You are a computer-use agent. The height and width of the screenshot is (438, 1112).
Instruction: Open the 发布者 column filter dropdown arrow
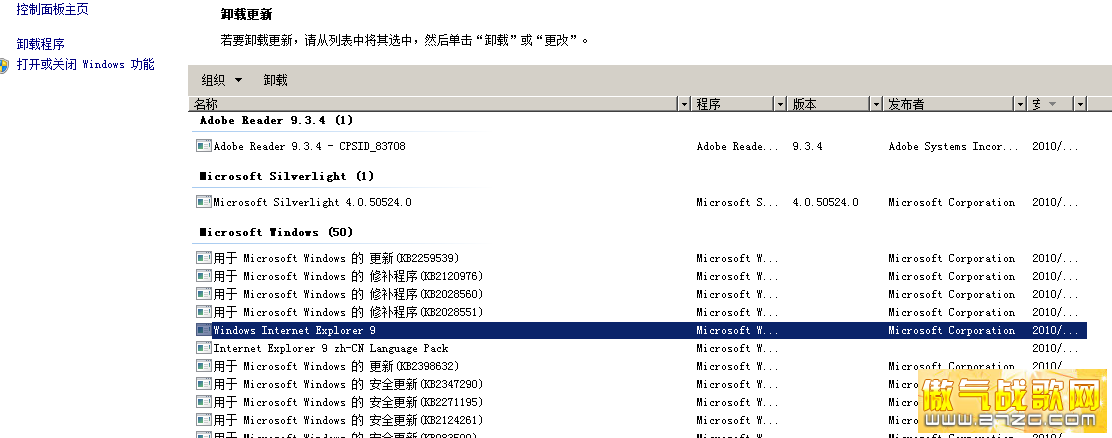pyautogui.click(x=1020, y=104)
